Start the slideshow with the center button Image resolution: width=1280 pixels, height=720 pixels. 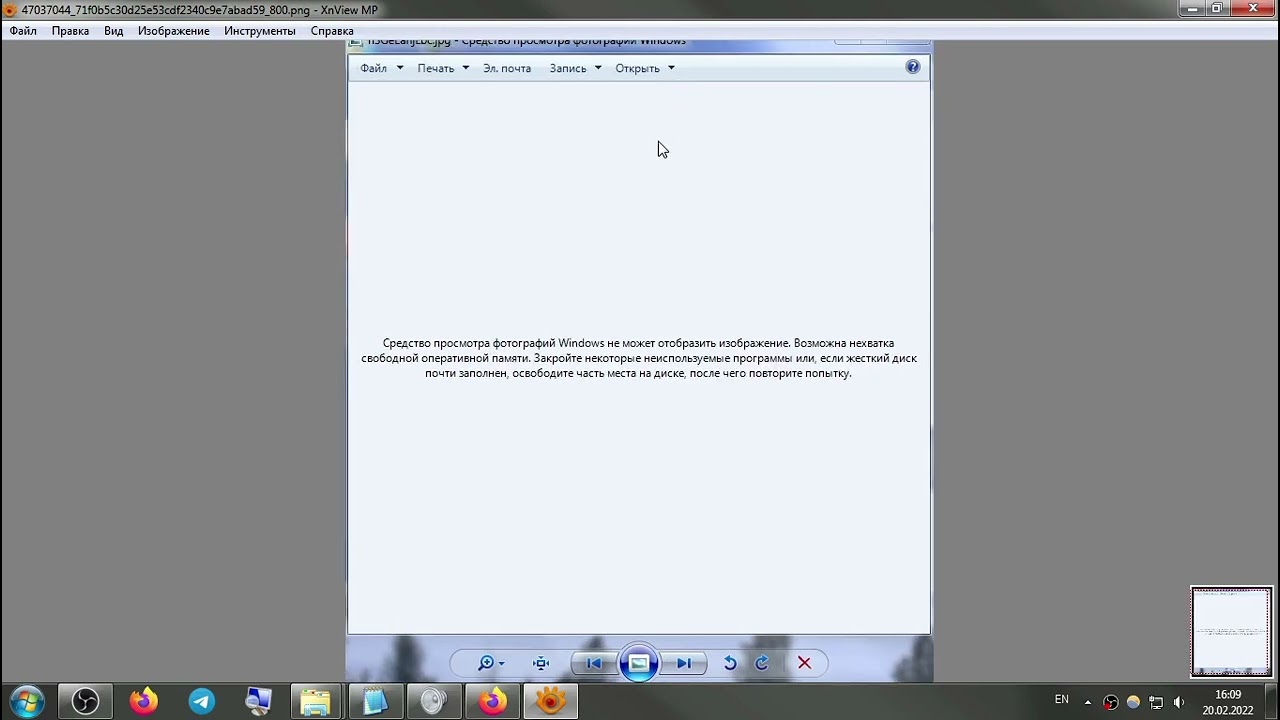[638, 663]
